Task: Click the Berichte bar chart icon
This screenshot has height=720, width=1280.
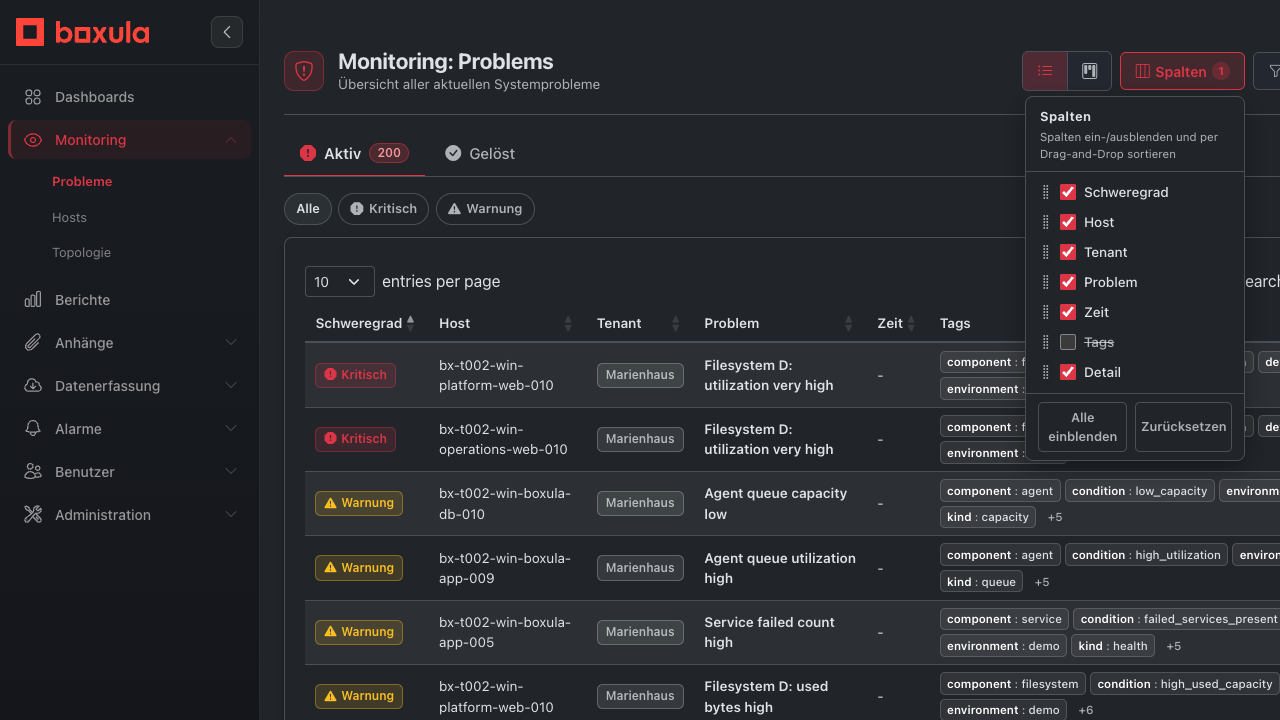Action: click(33, 300)
